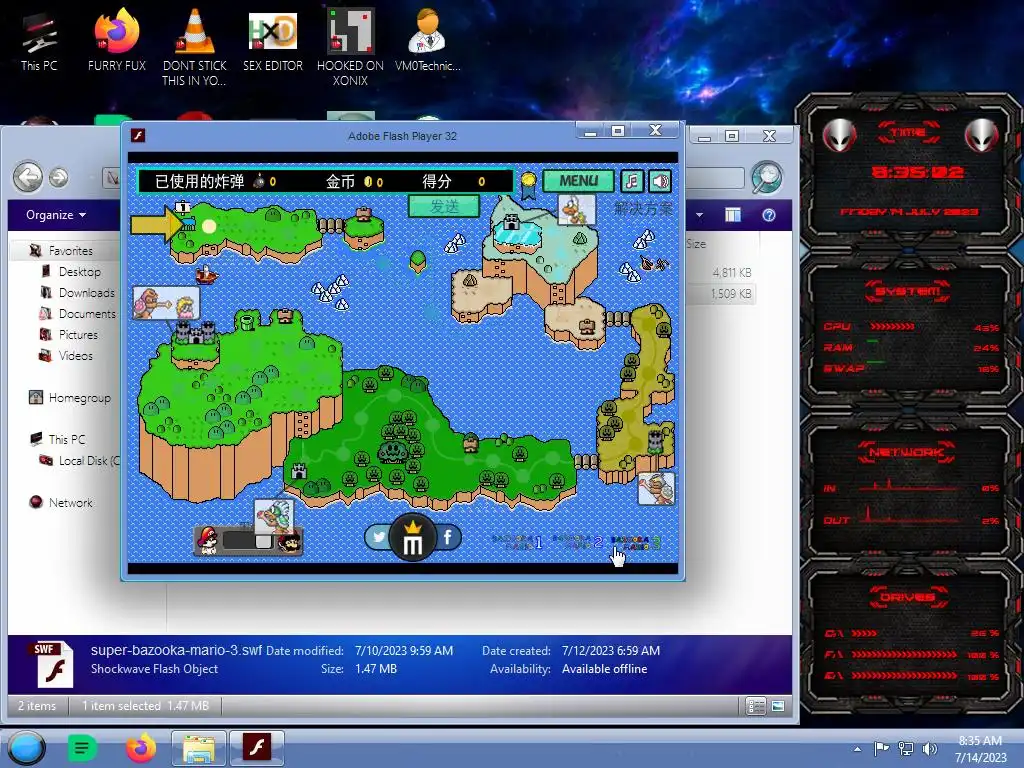
Task: Open the game MENU button
Action: click(578, 181)
